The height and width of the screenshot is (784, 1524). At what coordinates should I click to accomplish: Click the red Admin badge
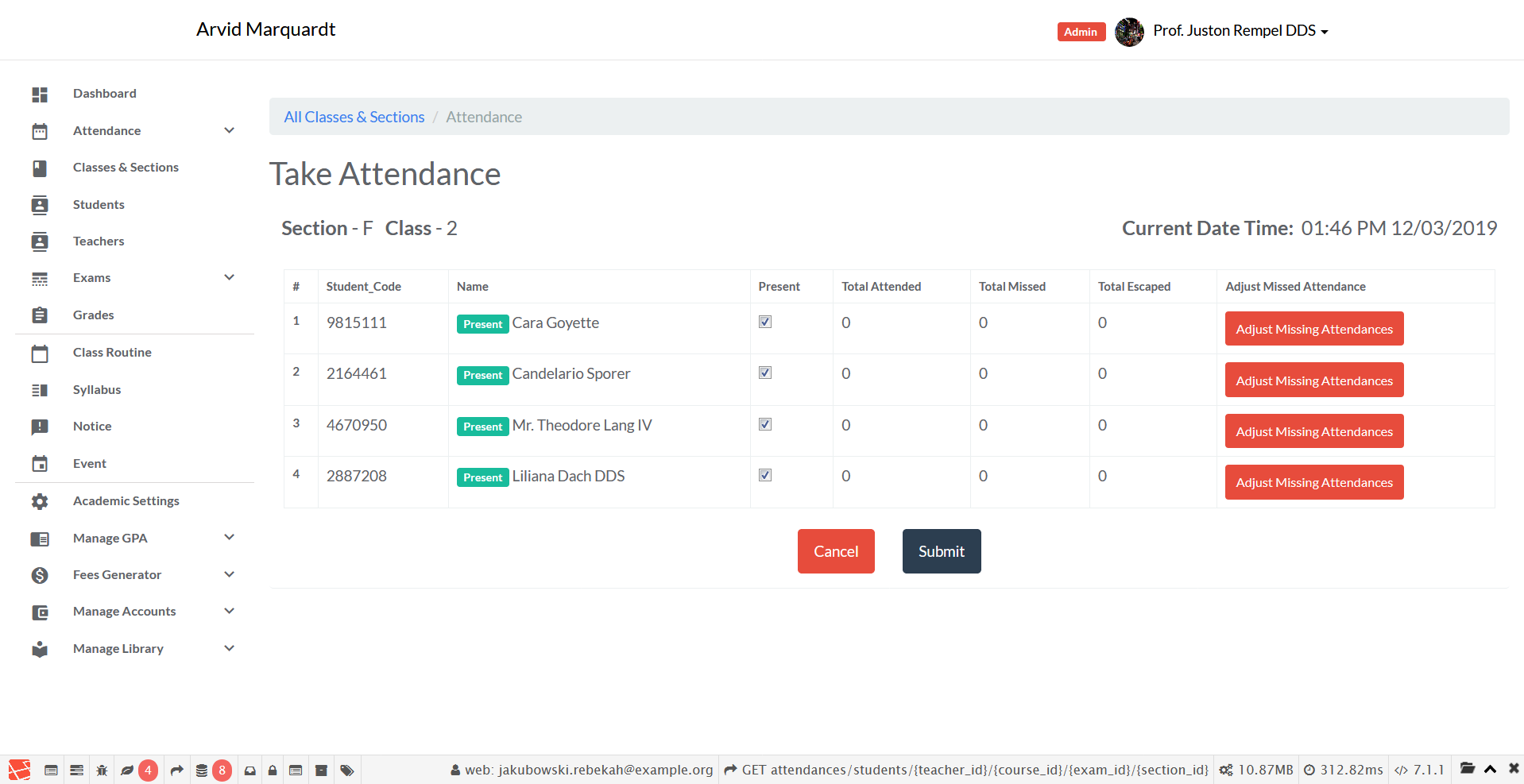1081,32
